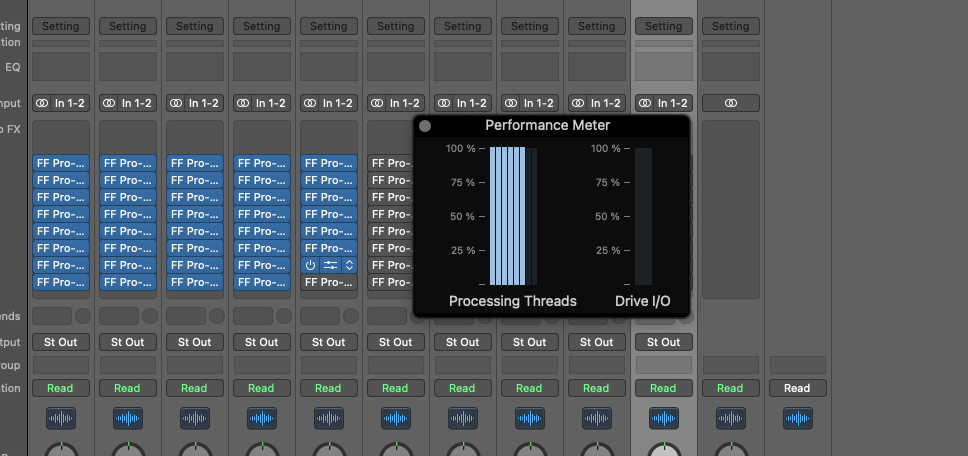Click the waveform track icon on the eighth channel strip
The image size is (968, 456).
click(530, 418)
